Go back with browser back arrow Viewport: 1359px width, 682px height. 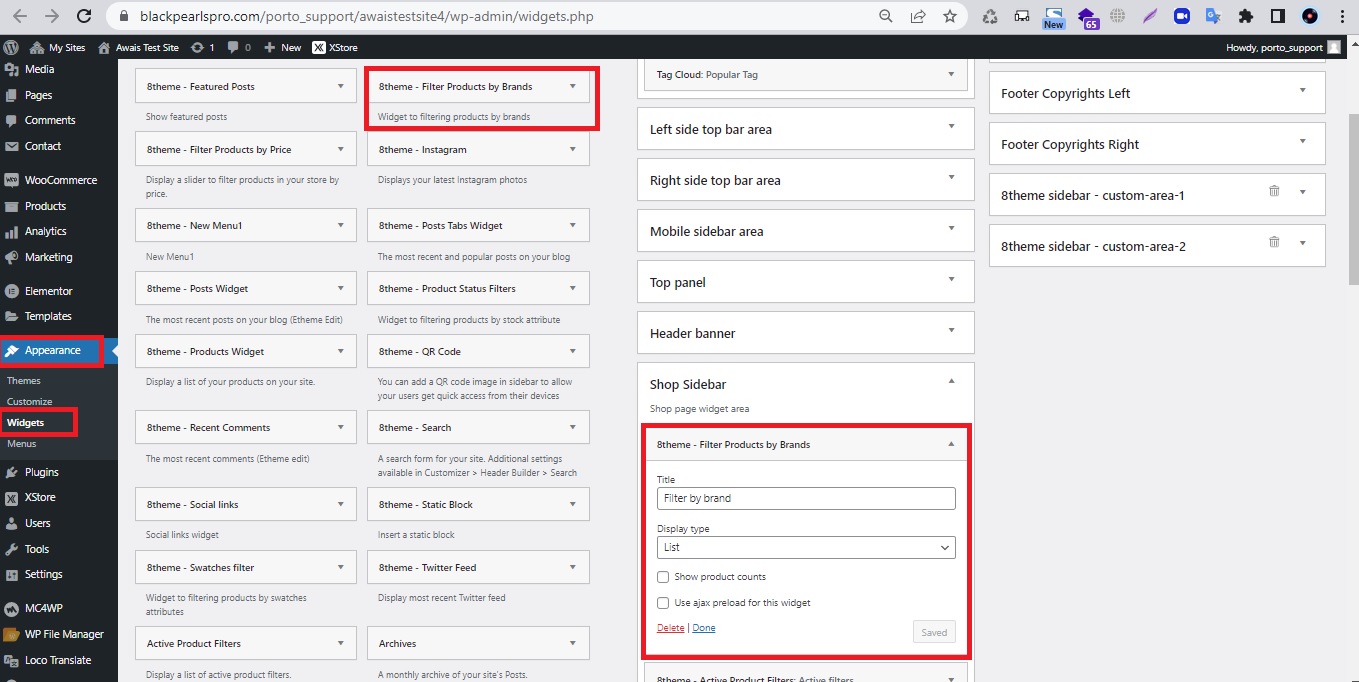(x=20, y=16)
